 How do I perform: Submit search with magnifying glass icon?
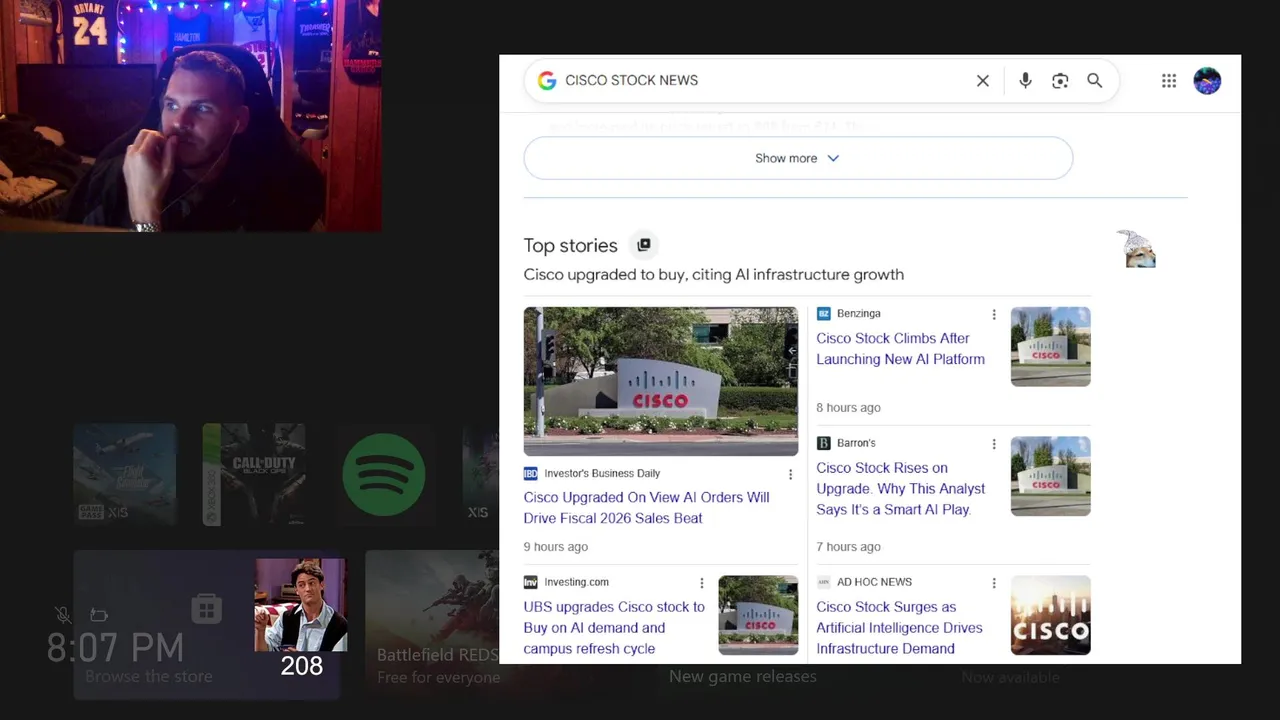coord(1095,81)
